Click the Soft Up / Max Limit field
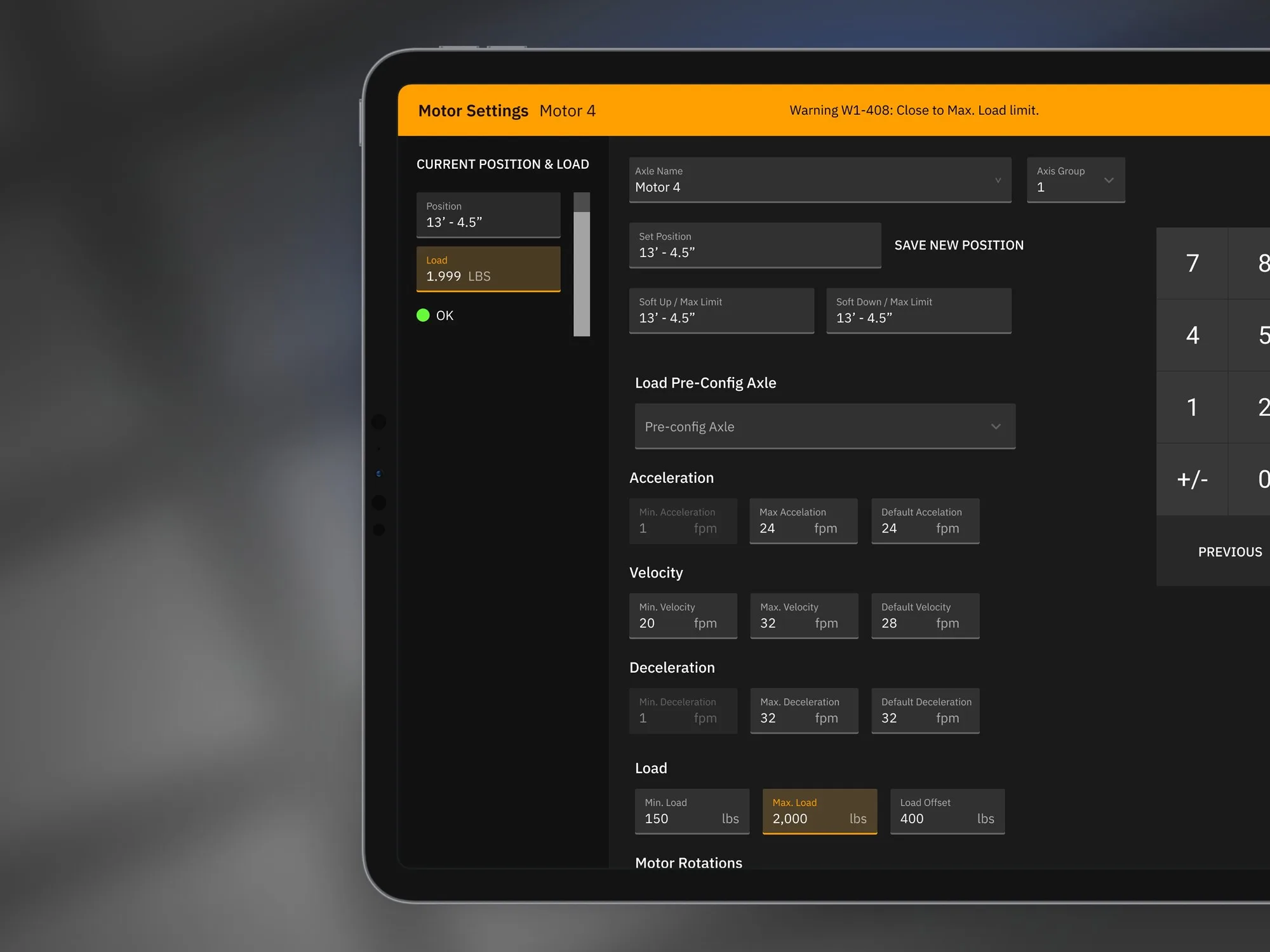Viewport: 1270px width, 952px height. pyautogui.click(x=721, y=310)
